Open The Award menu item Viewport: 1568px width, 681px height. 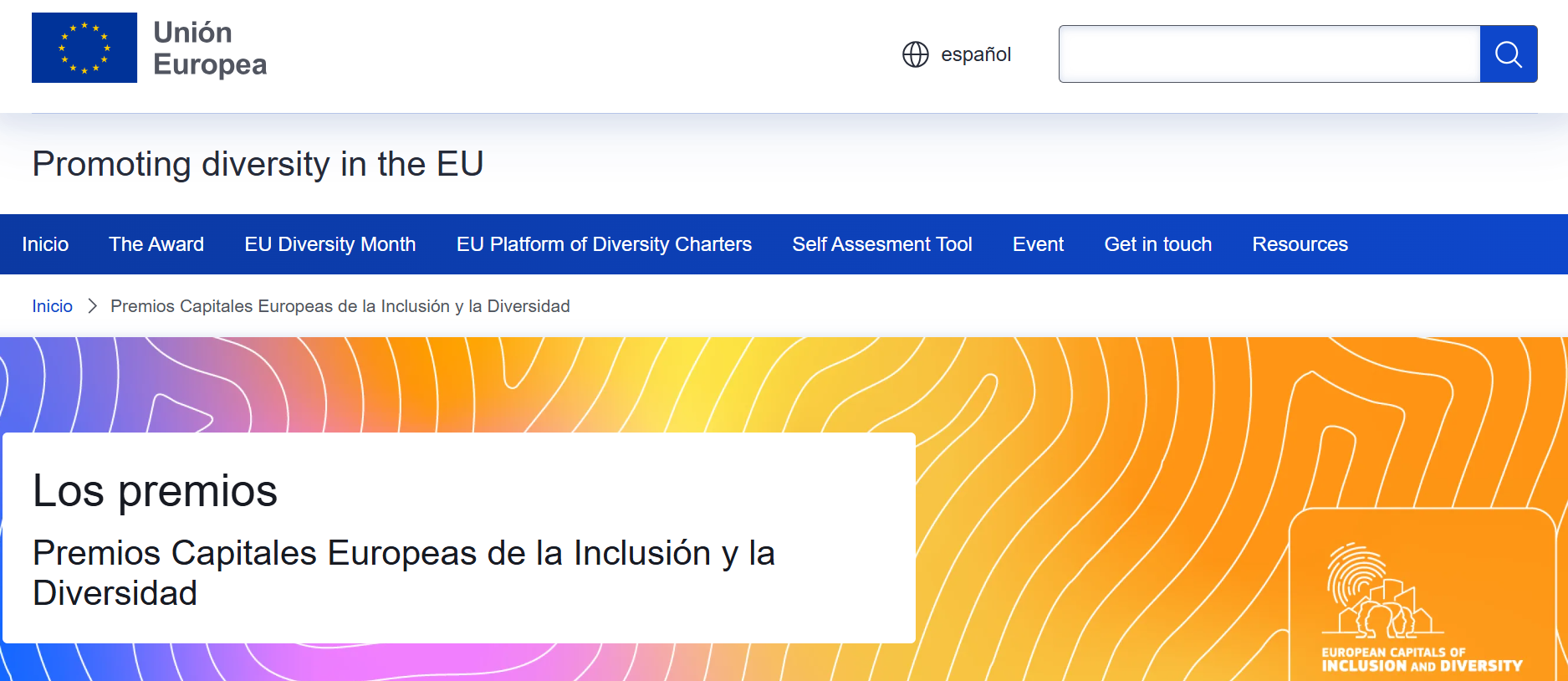(x=156, y=244)
